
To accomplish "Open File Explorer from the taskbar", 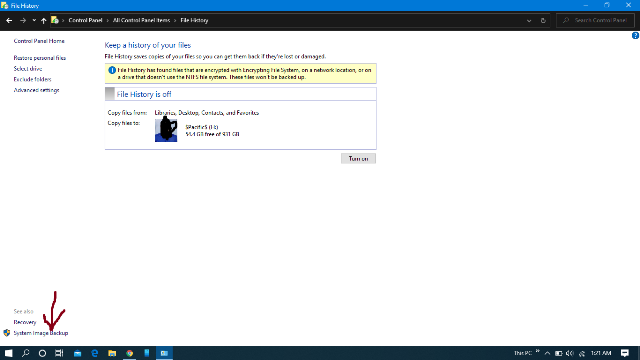I will click(x=112, y=353).
